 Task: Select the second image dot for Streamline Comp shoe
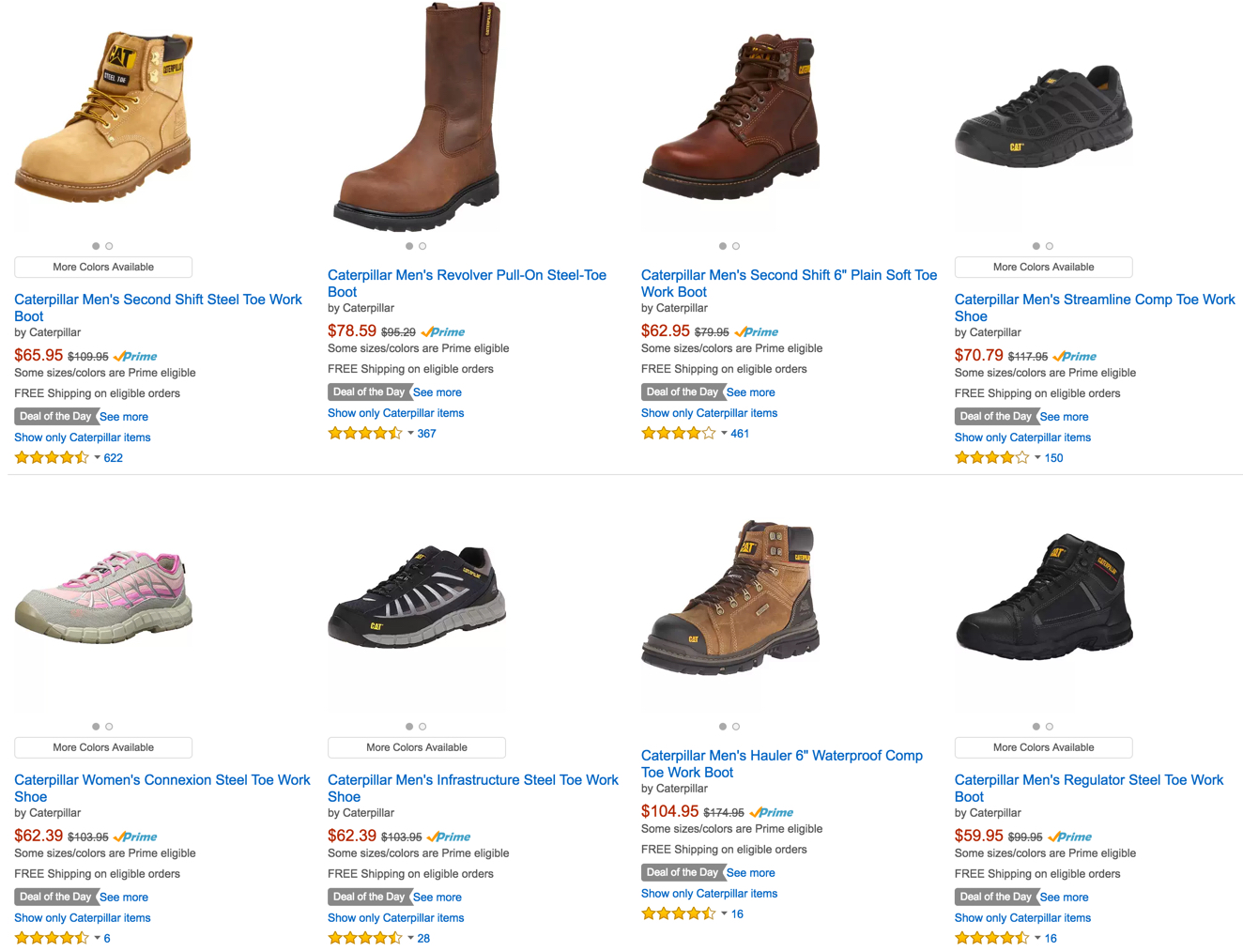1049,246
